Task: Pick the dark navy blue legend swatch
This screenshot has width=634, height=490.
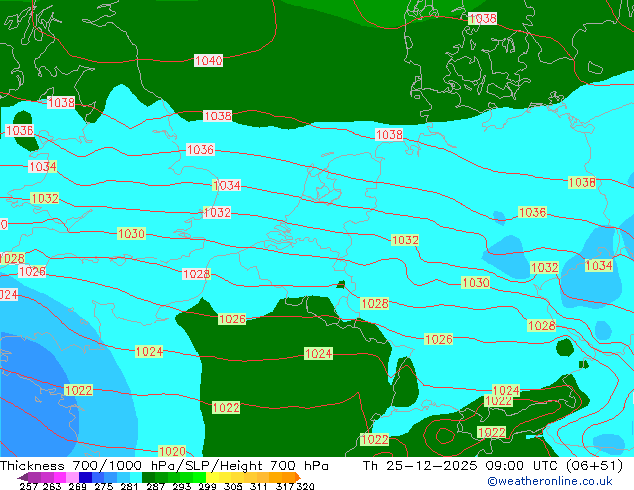Action: pyautogui.click(x=85, y=477)
